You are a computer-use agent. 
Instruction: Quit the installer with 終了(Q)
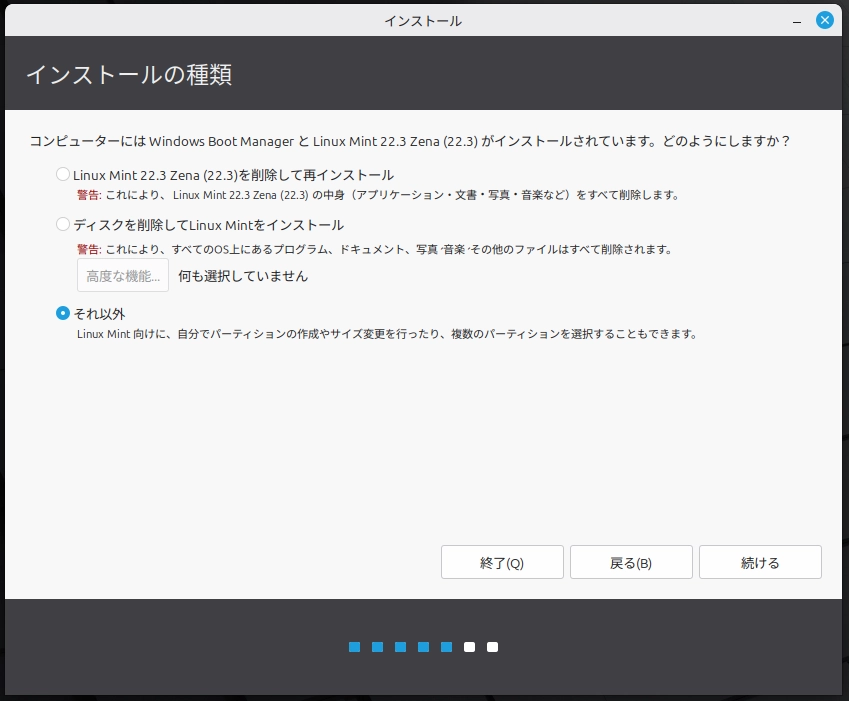[502, 561]
